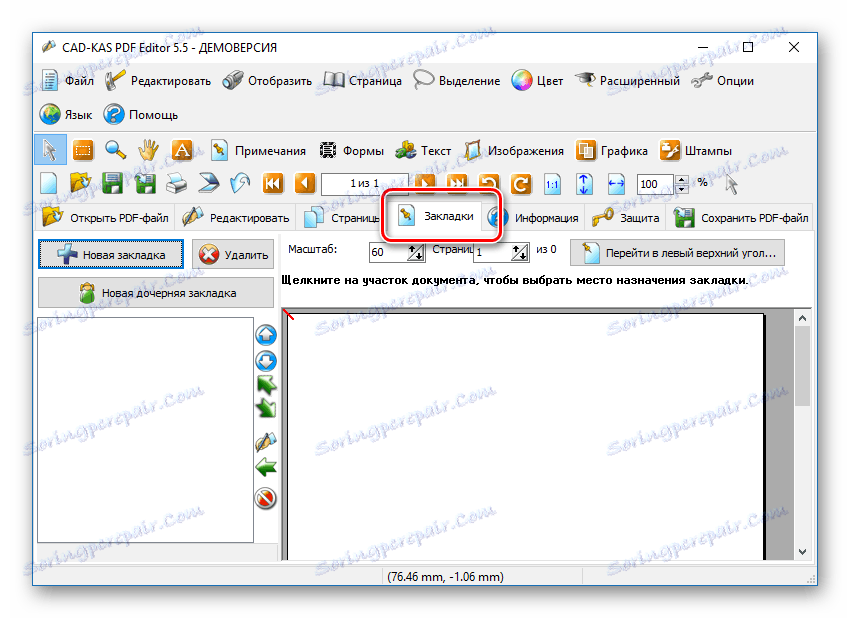This screenshot has width=850, height=618.
Task: Click green arrow pointing down-right
Action: pyautogui.click(x=266, y=408)
